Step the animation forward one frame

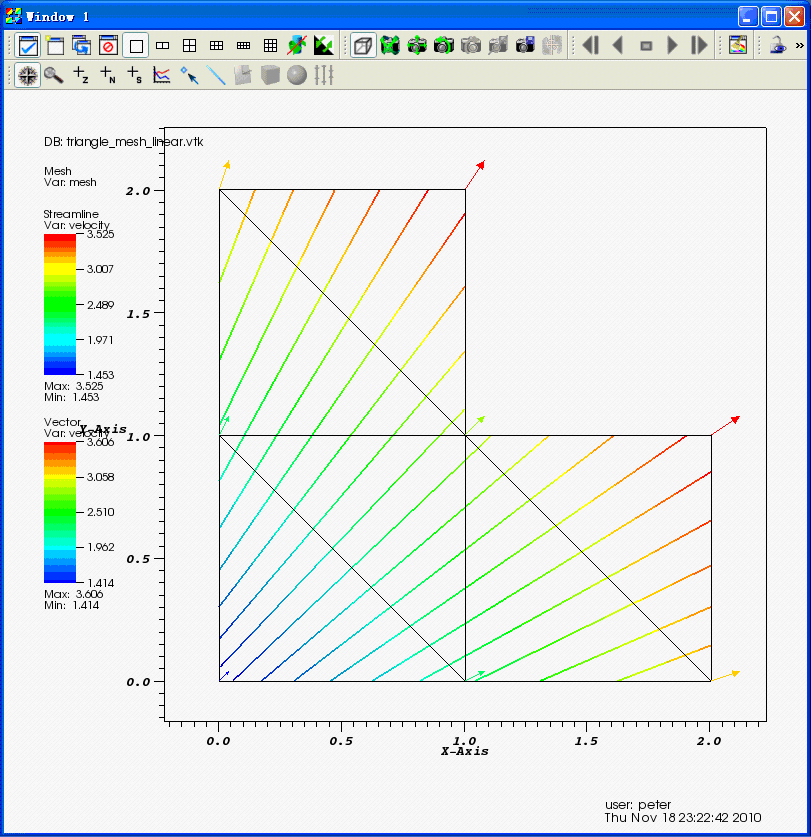click(699, 45)
